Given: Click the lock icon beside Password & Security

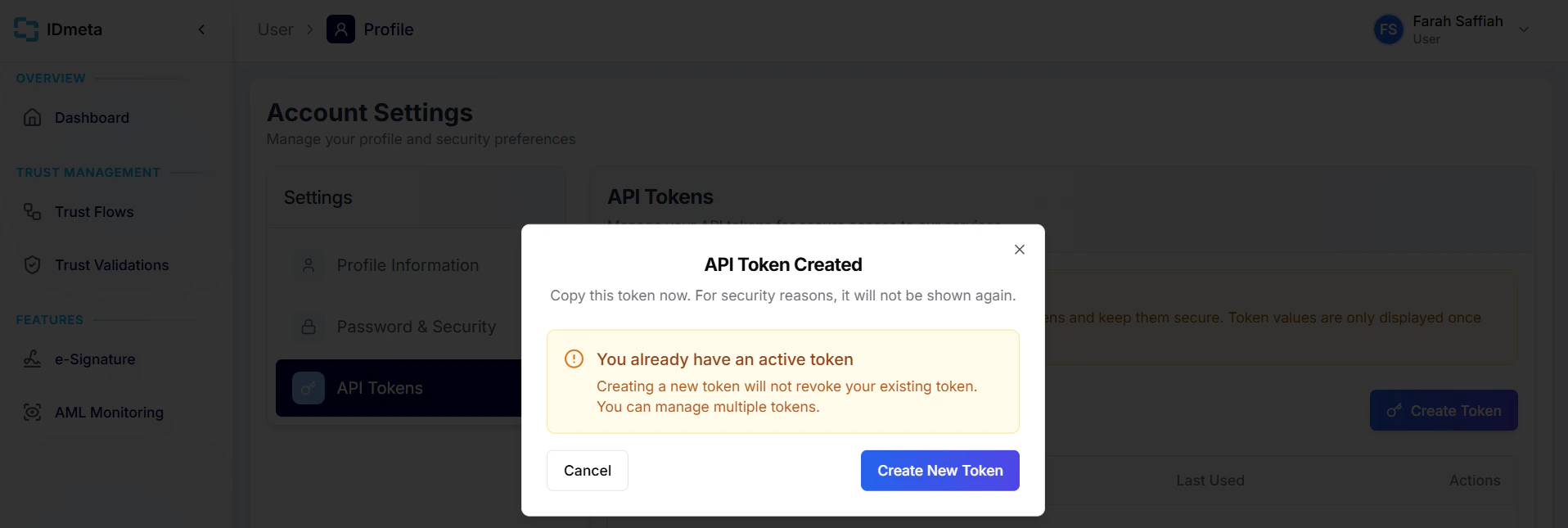Looking at the screenshot, I should tap(309, 326).
